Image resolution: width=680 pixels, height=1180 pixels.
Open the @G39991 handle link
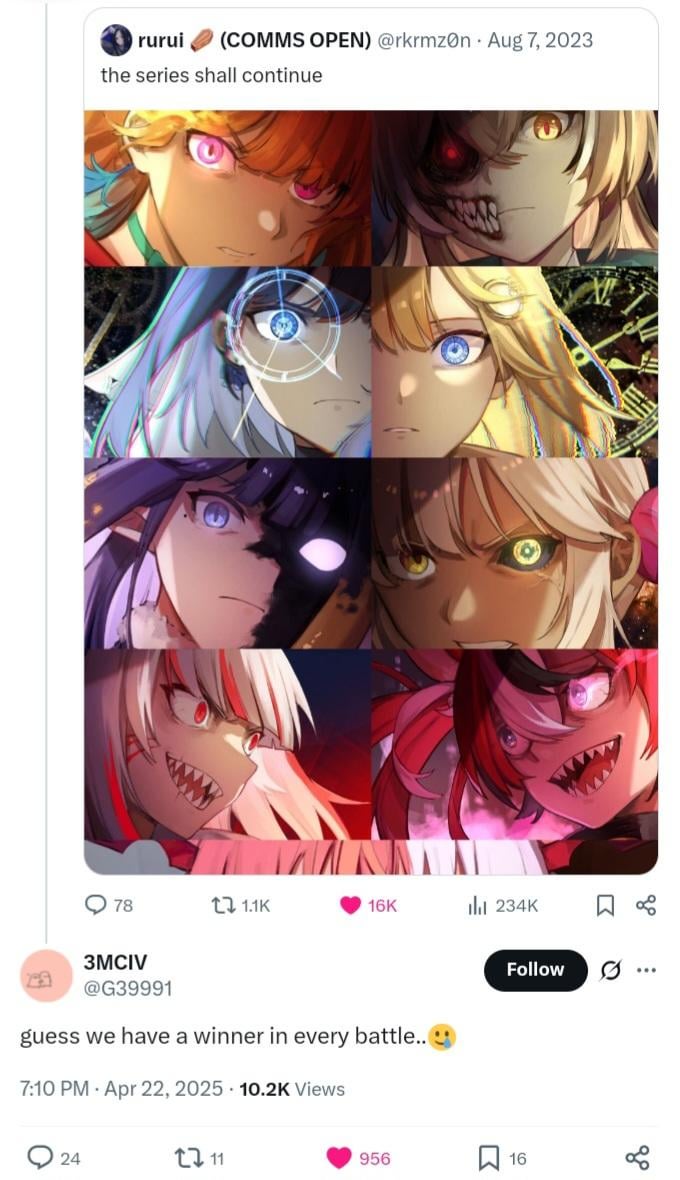tap(127, 988)
